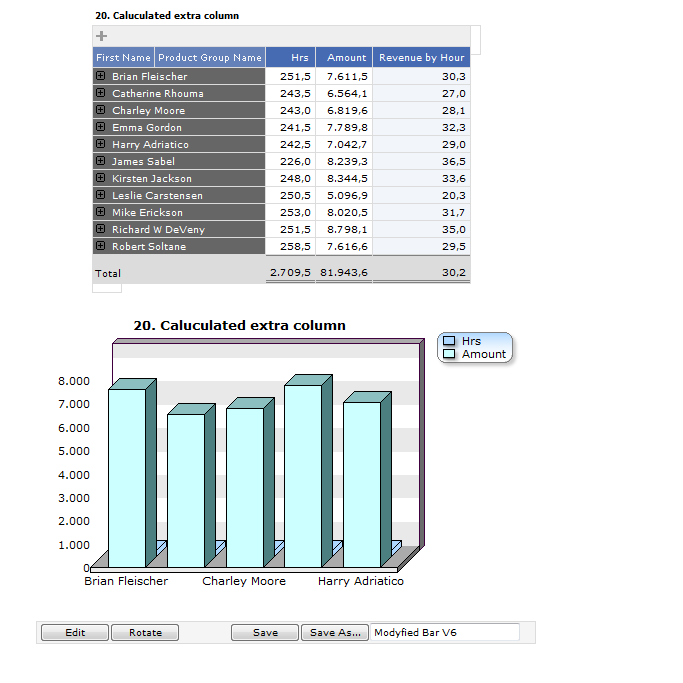Expand the James Sabel row

tap(100, 161)
